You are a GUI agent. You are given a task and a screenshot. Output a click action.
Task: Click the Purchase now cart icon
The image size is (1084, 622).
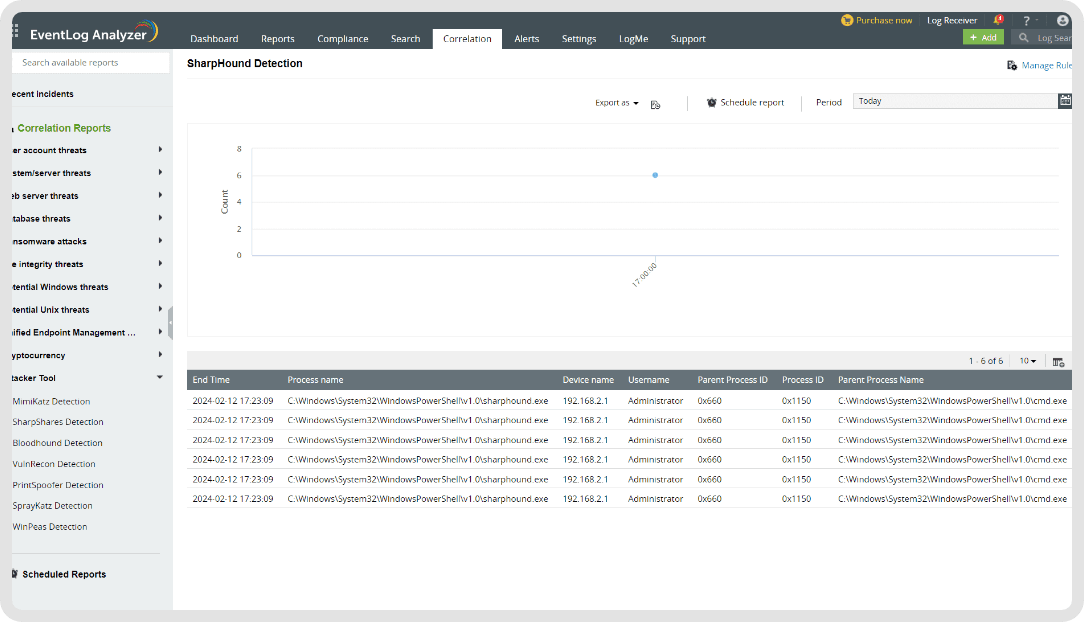[847, 20]
